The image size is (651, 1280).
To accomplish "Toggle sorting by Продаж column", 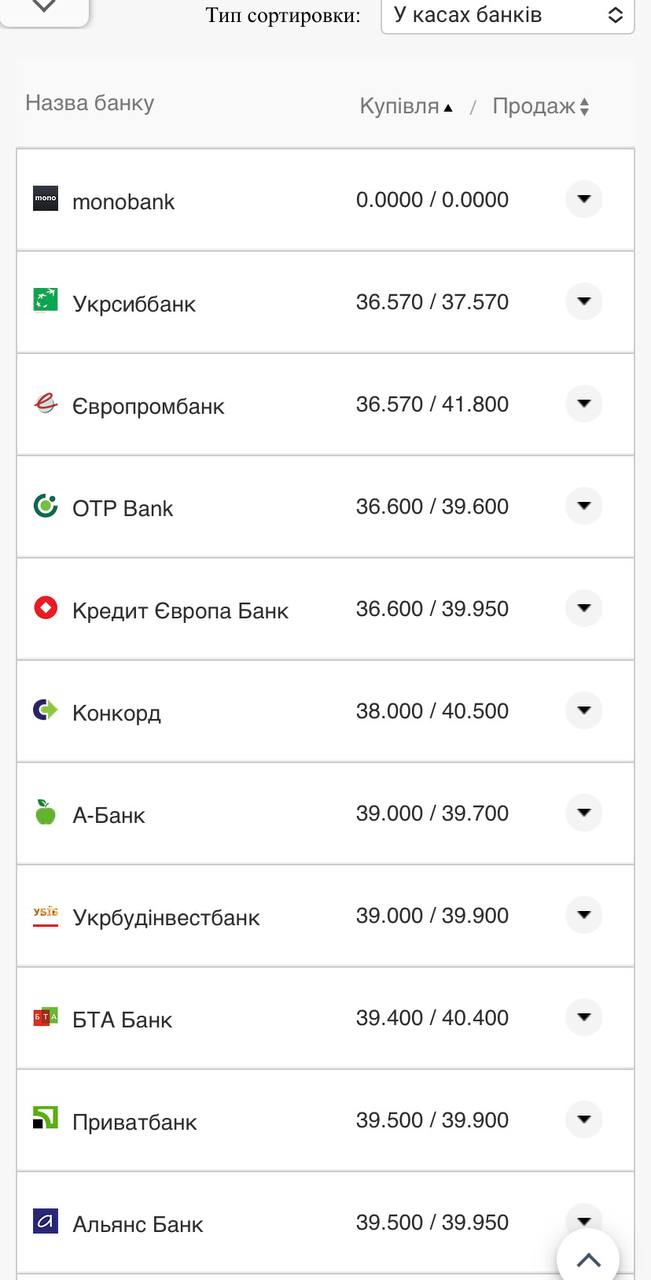I will click(x=541, y=104).
